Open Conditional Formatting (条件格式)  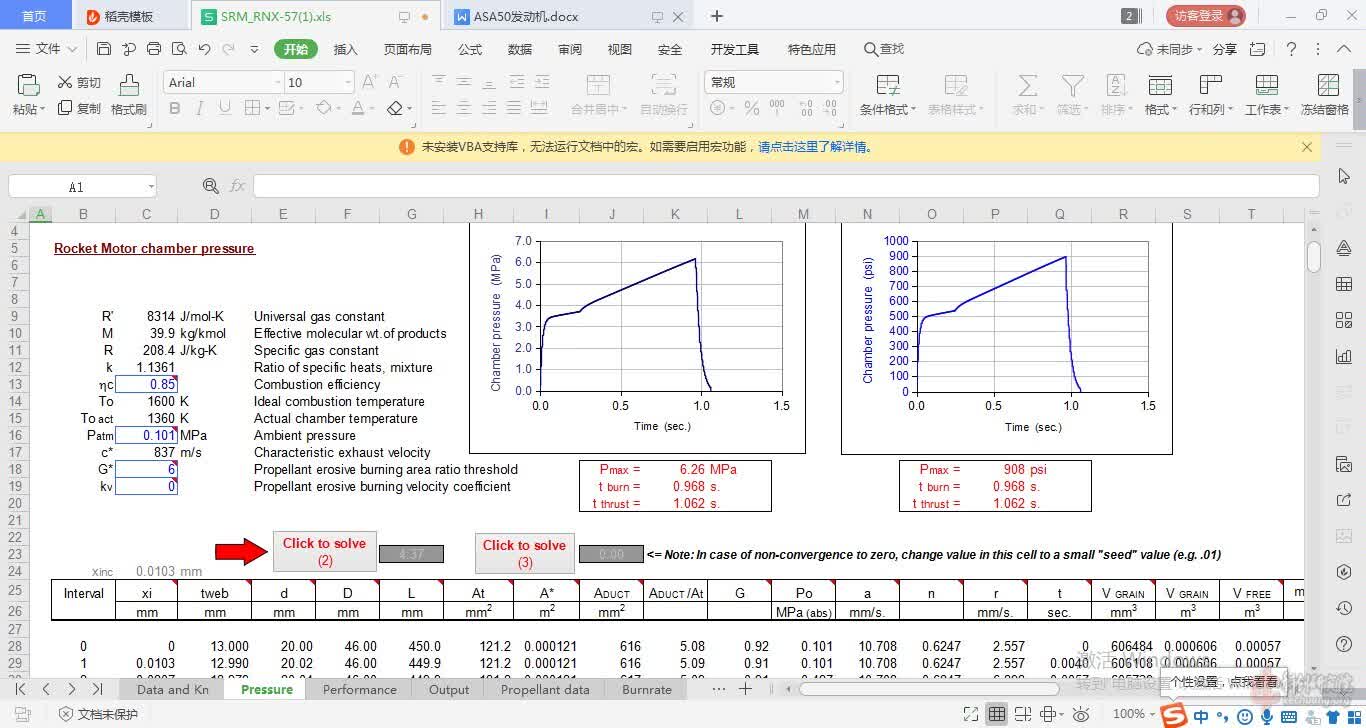(x=888, y=96)
